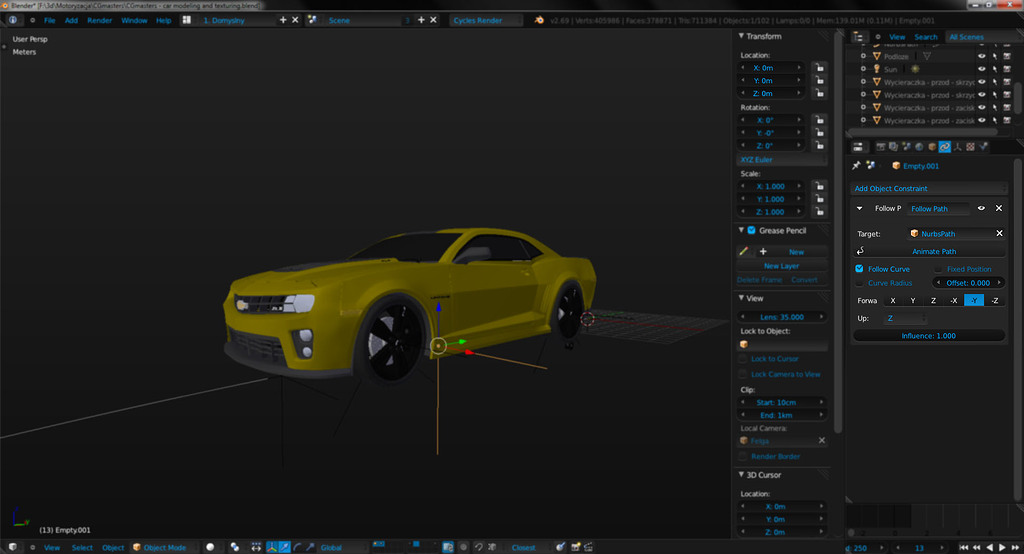Click the viewport shading sphere icon
1024x554 pixels.
[x=210, y=547]
